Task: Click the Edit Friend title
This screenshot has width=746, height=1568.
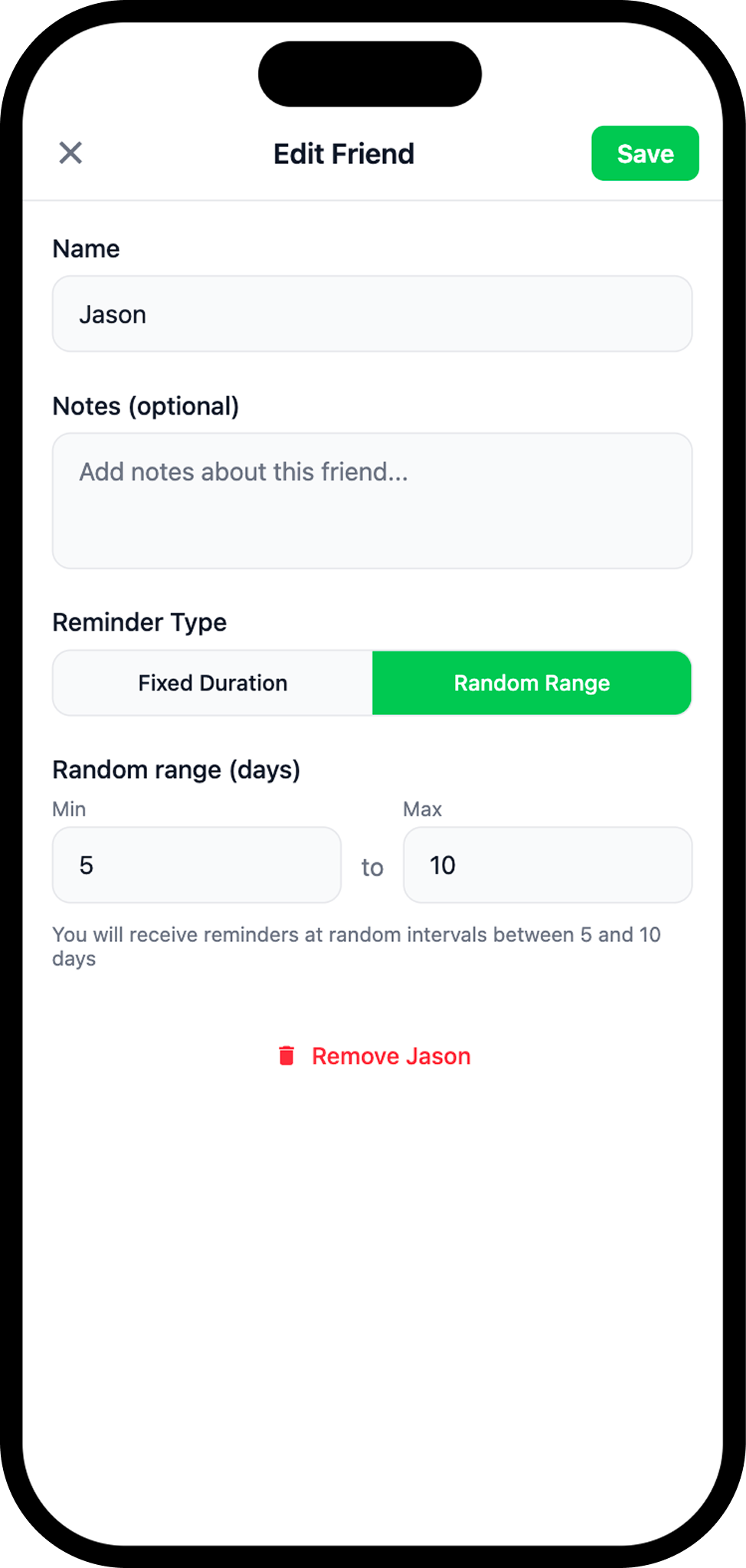Action: (344, 154)
